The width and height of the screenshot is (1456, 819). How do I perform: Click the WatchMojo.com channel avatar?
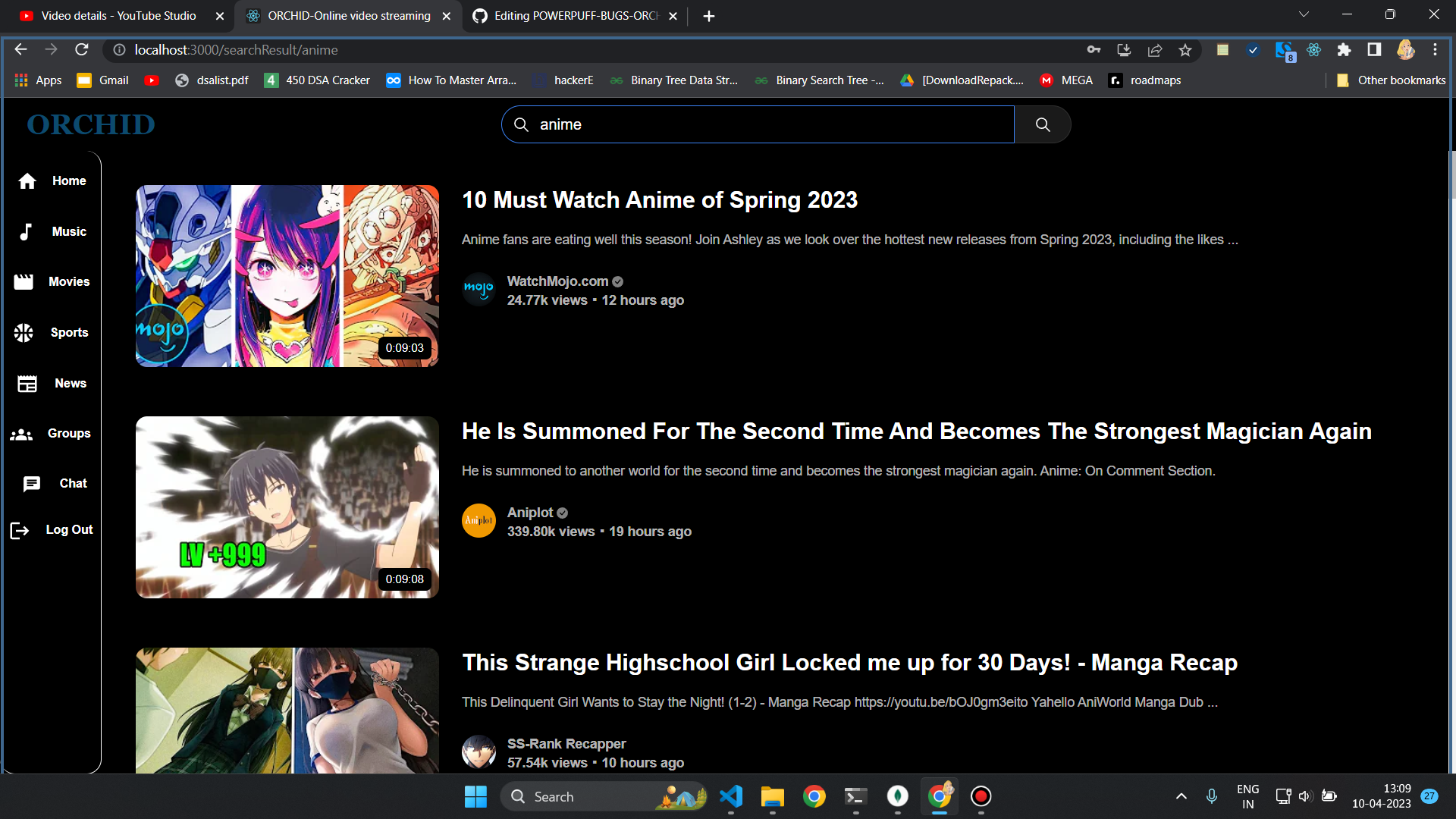479,289
